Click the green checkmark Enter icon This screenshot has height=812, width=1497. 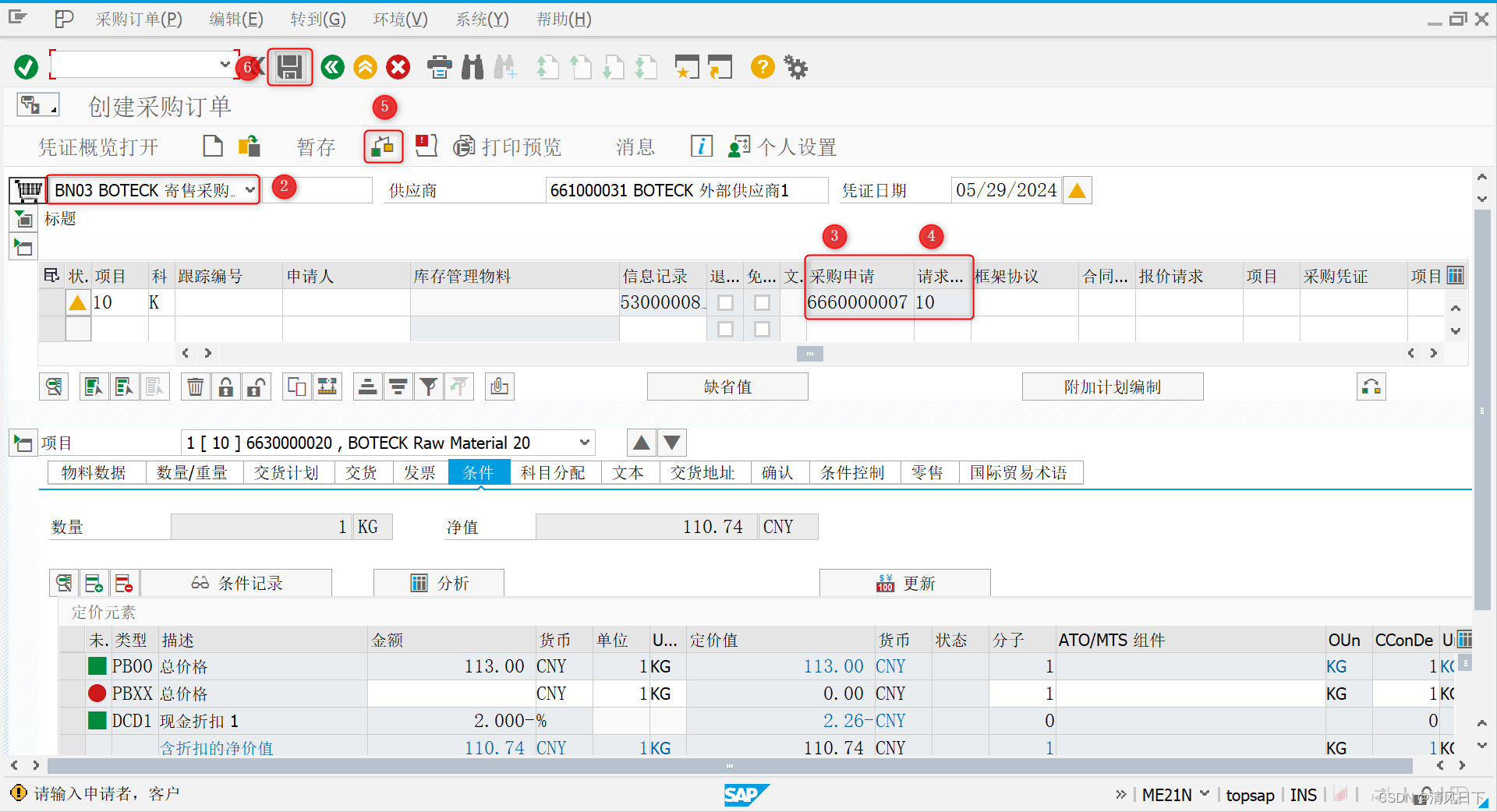pos(26,67)
